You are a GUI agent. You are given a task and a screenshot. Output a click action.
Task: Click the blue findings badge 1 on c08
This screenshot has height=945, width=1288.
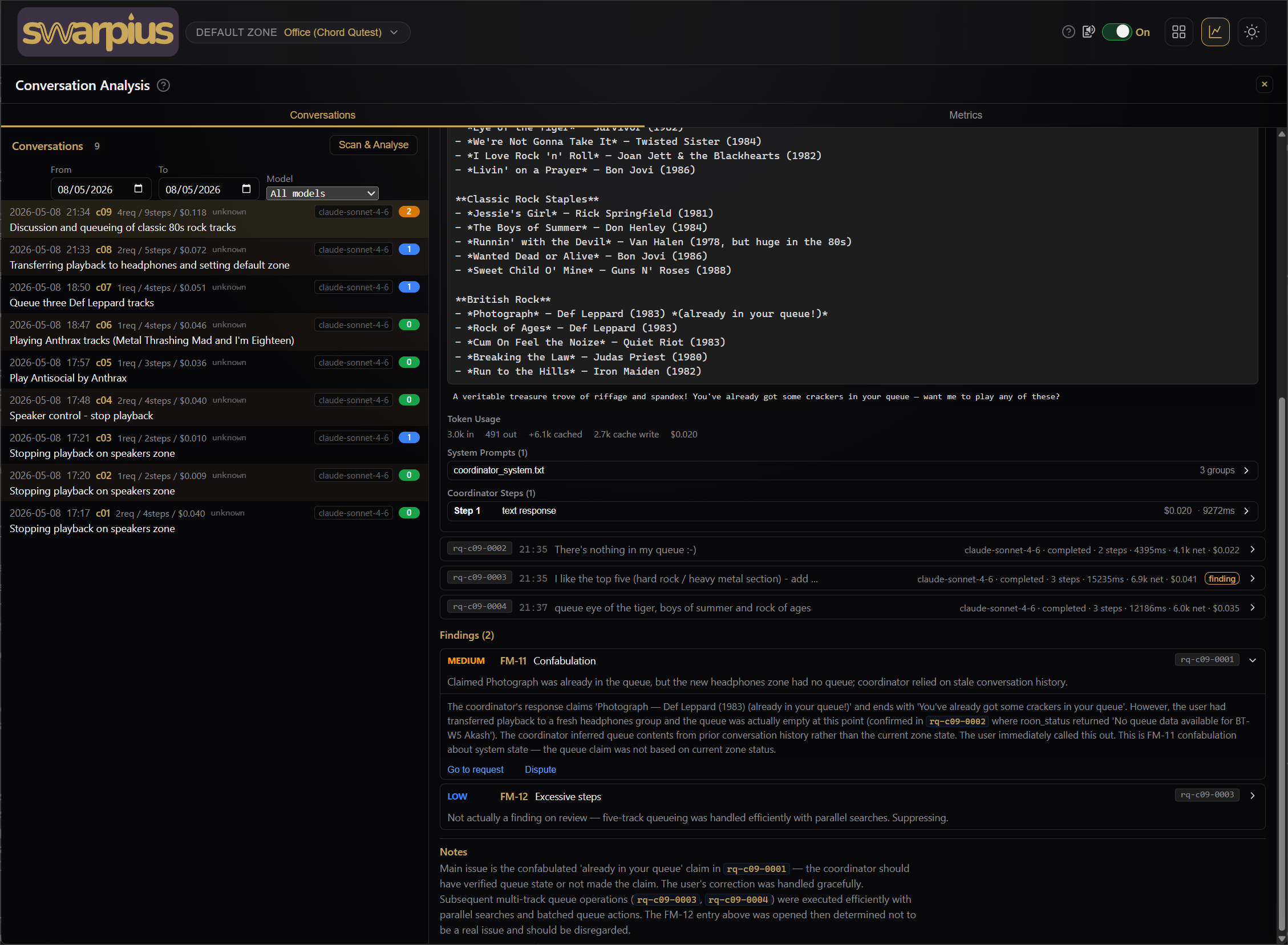[409, 249]
